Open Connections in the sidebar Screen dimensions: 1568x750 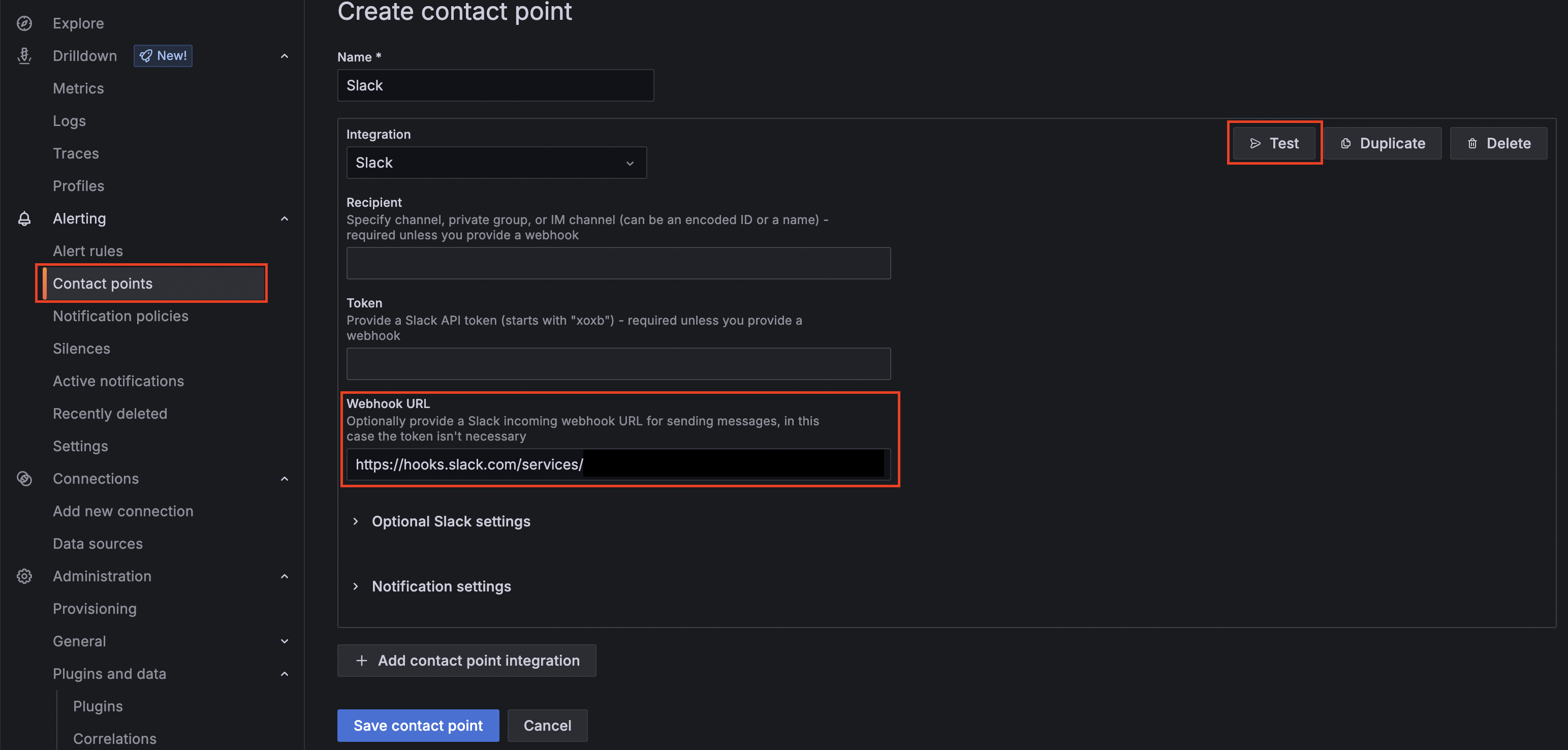[96, 479]
